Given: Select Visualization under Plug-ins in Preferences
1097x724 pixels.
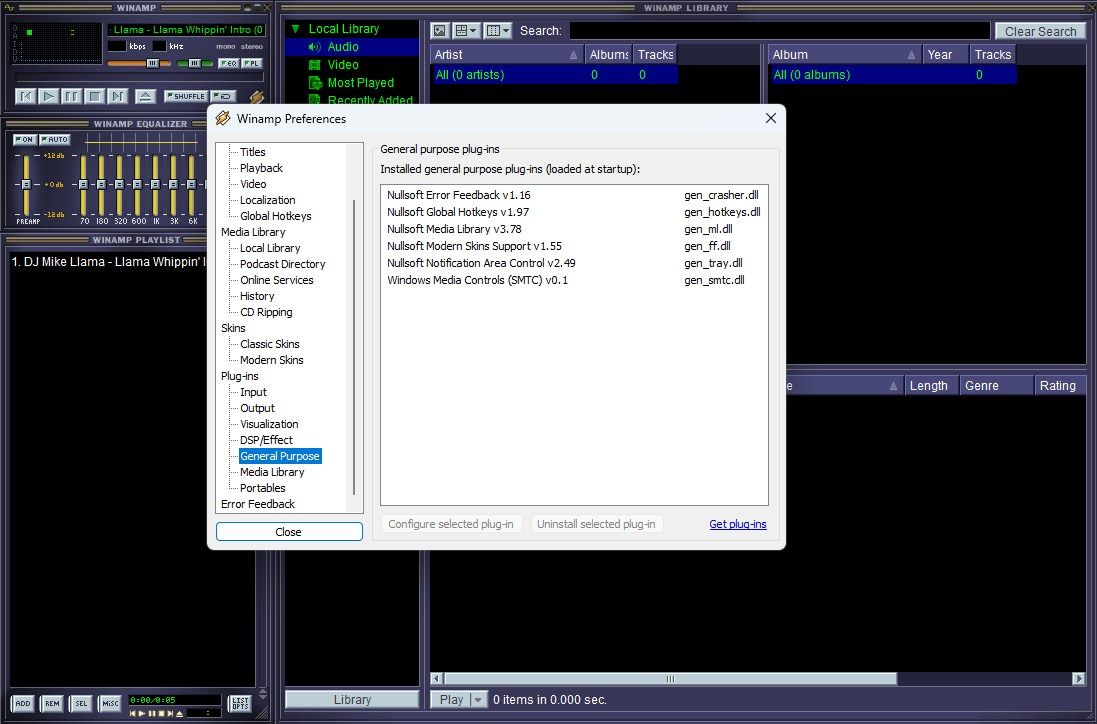Looking at the screenshot, I should pos(269,424).
